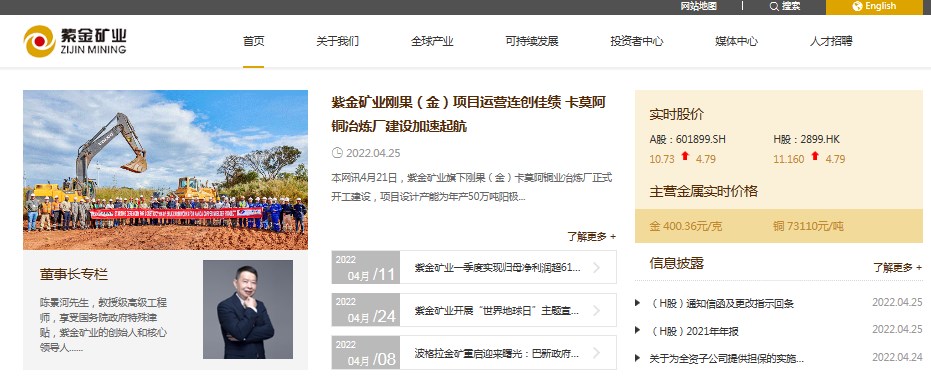The image size is (931, 390).
Task: Open the 网站地图 link
Action: click(x=699, y=7)
